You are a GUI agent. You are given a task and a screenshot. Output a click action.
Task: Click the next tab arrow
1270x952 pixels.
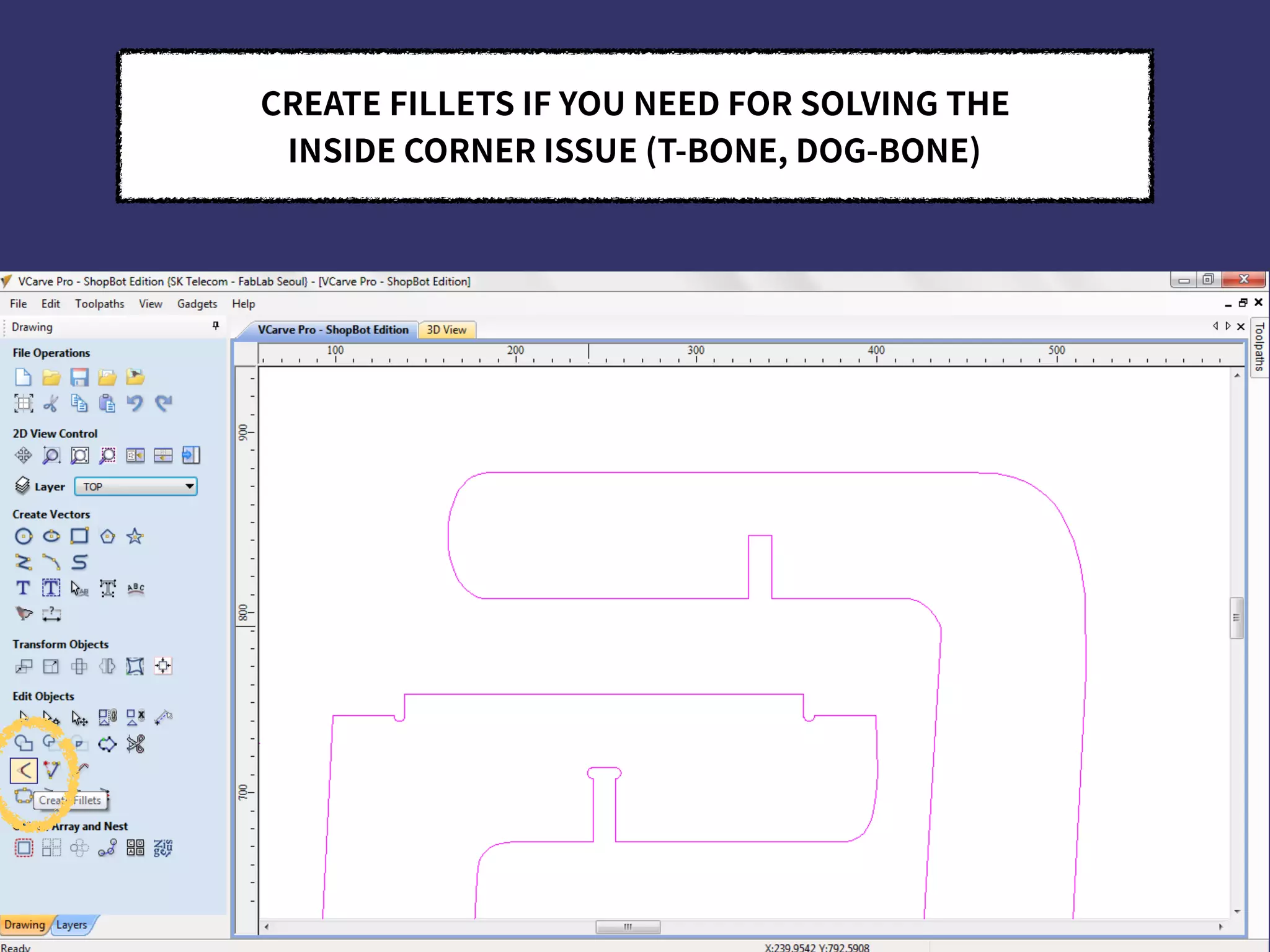pyautogui.click(x=1228, y=326)
